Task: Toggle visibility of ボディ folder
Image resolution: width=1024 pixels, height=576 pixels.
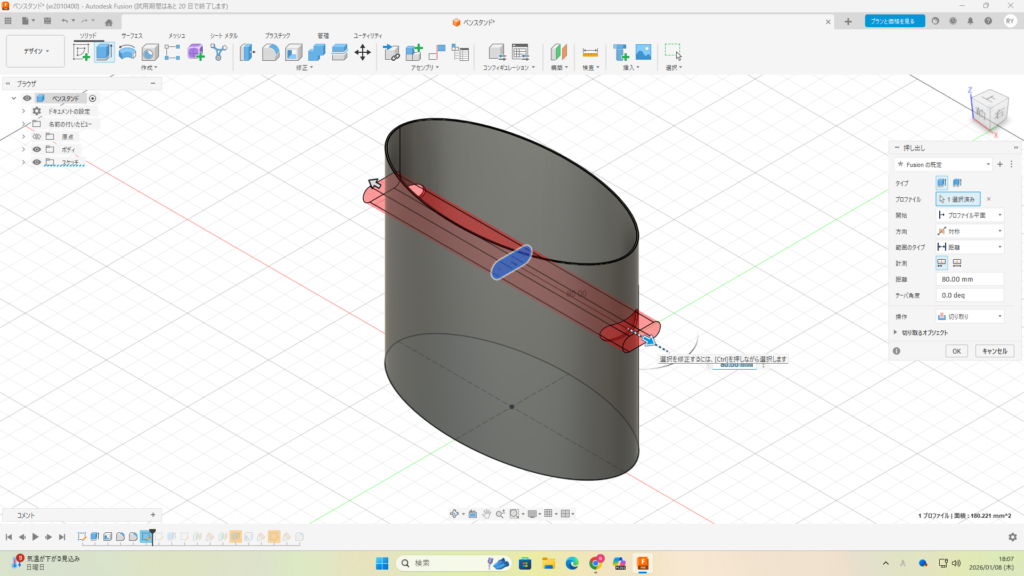Action: click(36, 149)
